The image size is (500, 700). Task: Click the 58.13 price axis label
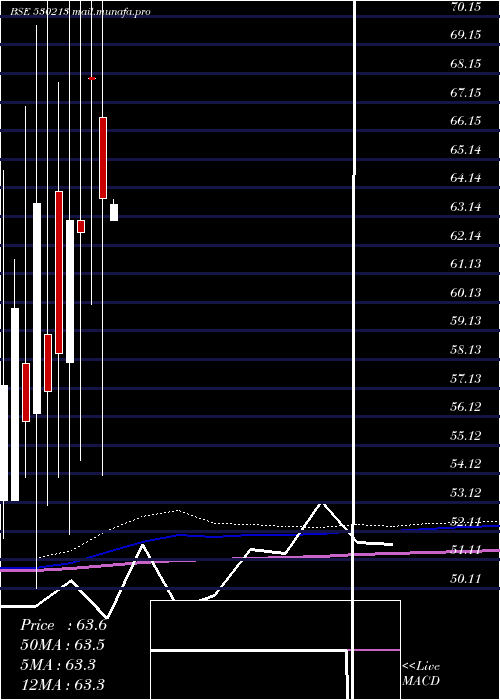466,350
